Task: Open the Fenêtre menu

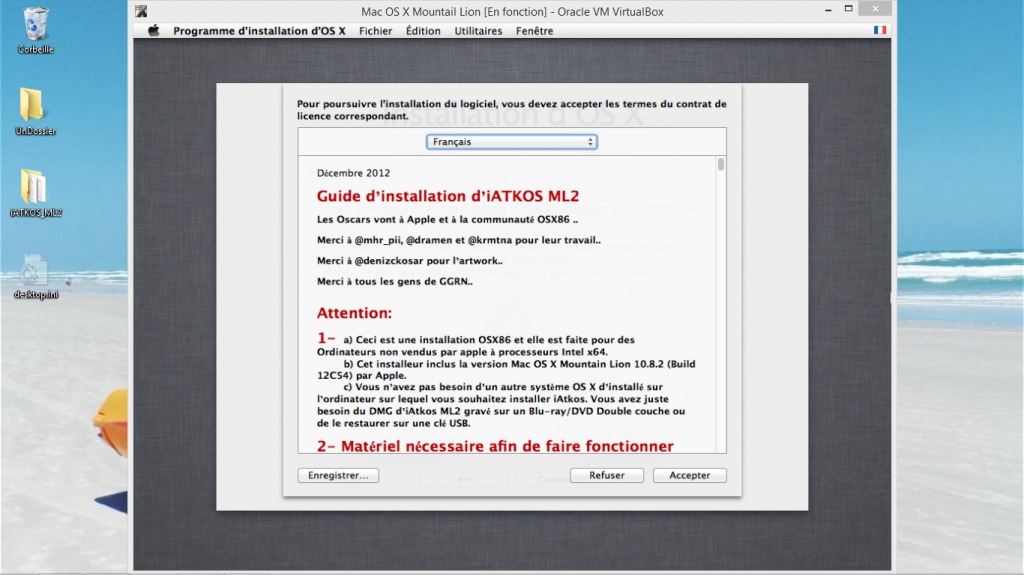Action: click(x=535, y=31)
